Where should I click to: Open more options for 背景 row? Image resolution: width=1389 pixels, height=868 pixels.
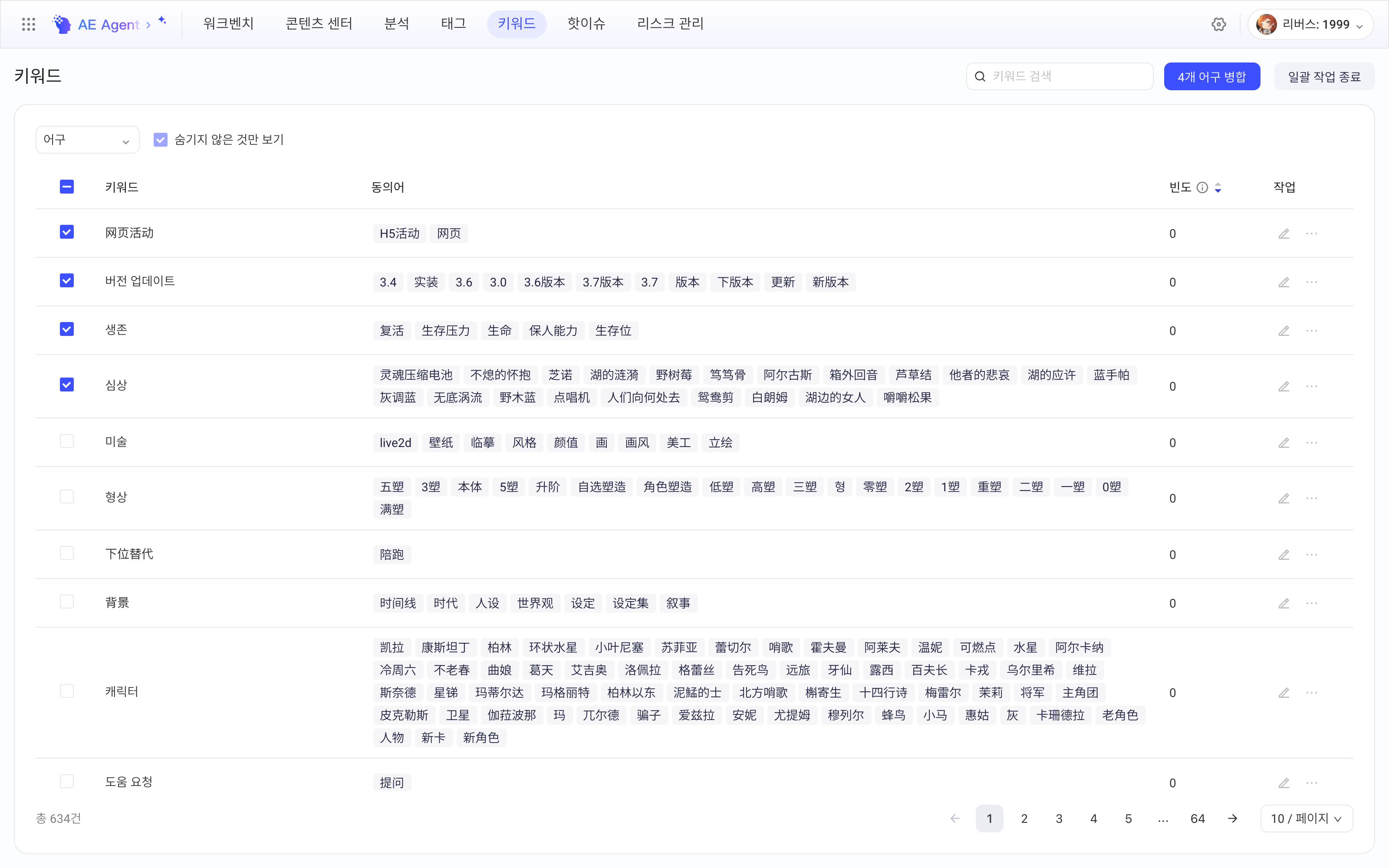1311,603
